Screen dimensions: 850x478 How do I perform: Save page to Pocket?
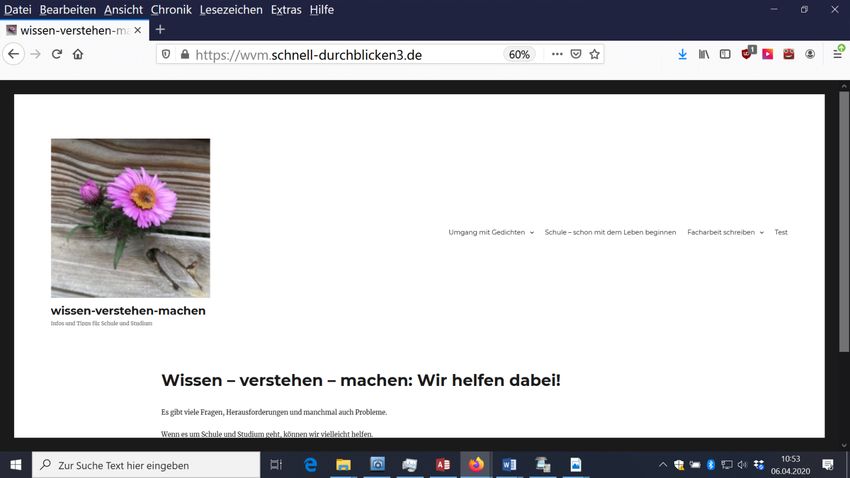pos(576,54)
